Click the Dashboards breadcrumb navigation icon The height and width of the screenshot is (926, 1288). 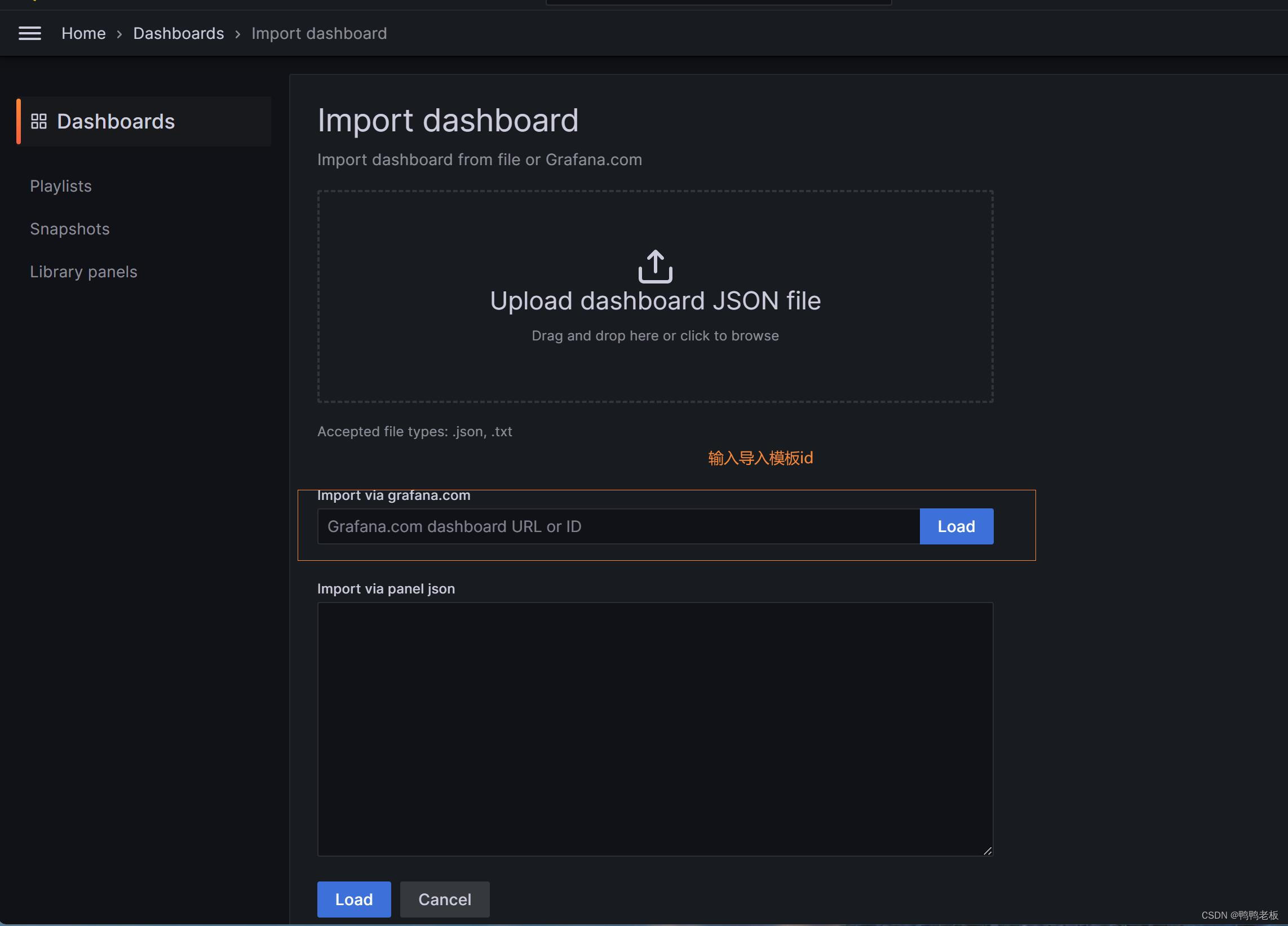coord(178,32)
